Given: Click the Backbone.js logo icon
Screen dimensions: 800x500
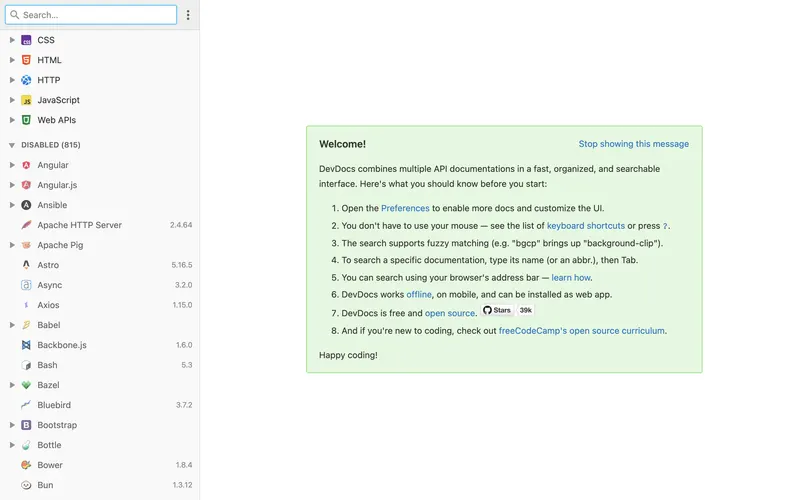Looking at the screenshot, I should pyautogui.click(x=26, y=345).
